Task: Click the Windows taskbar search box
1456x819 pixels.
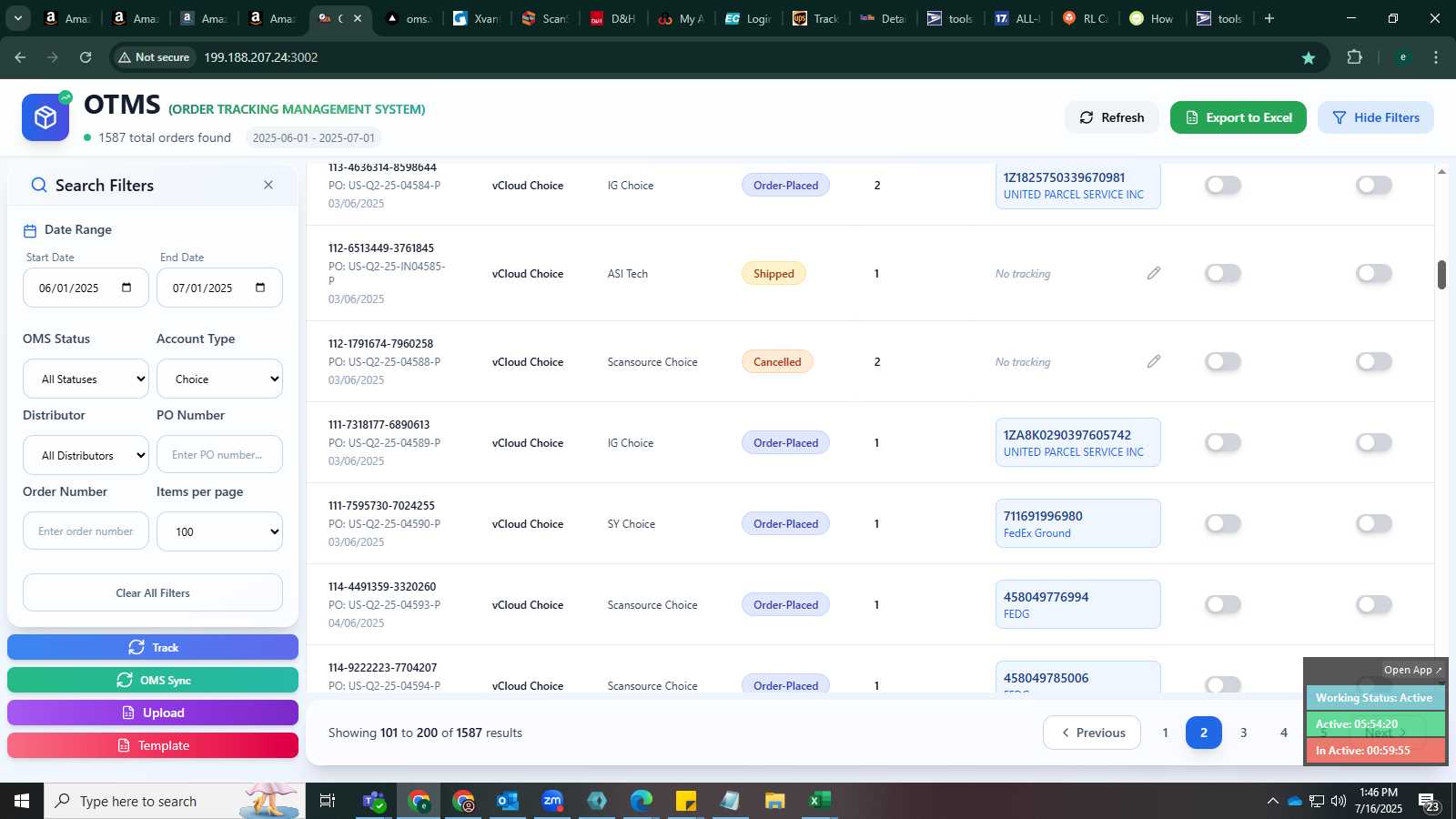Action: (175, 801)
